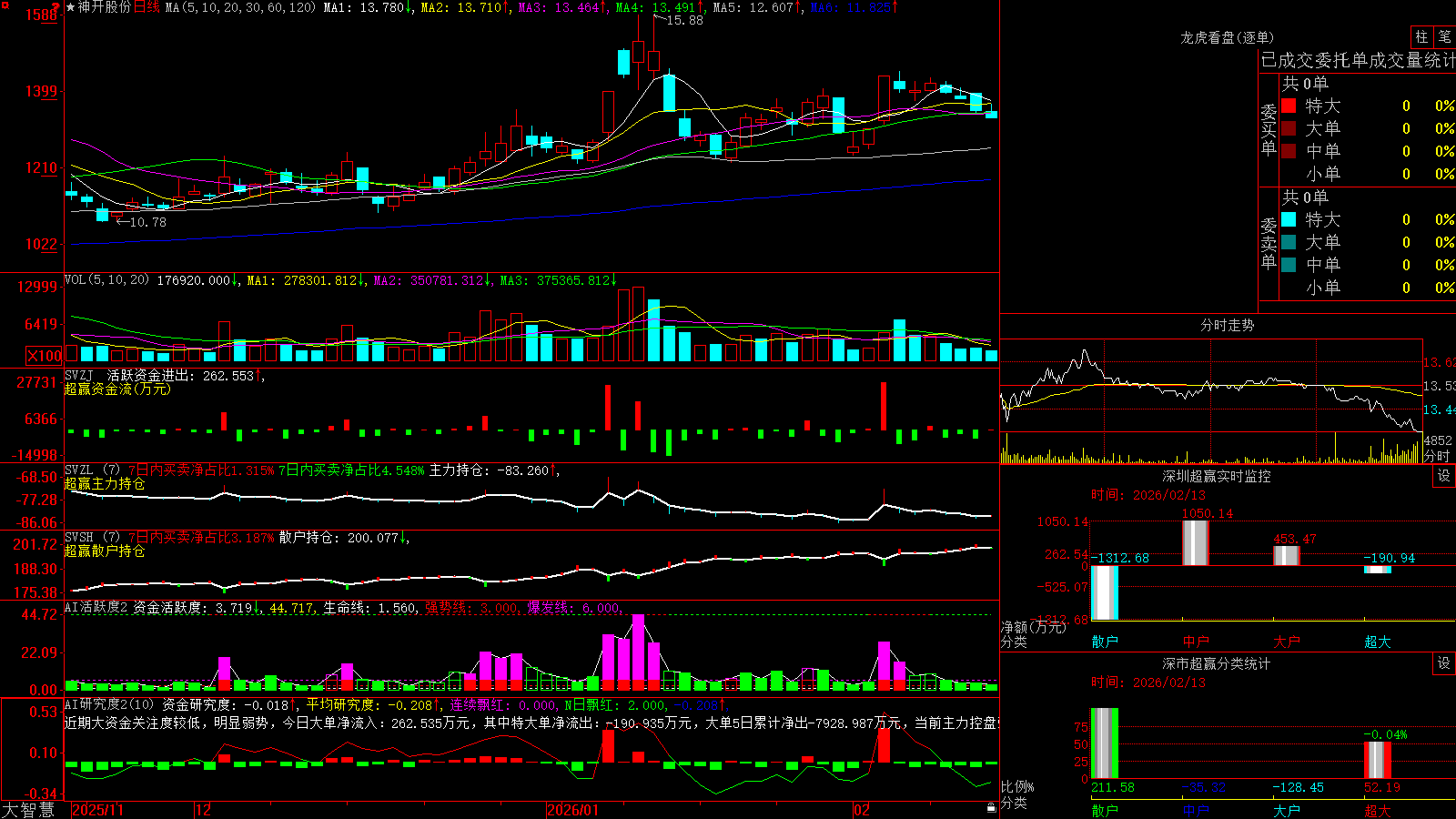Image resolution: width=1456 pixels, height=819 pixels.
Task: Click 主力持仓: -83.260 value
Action: [x=494, y=470]
